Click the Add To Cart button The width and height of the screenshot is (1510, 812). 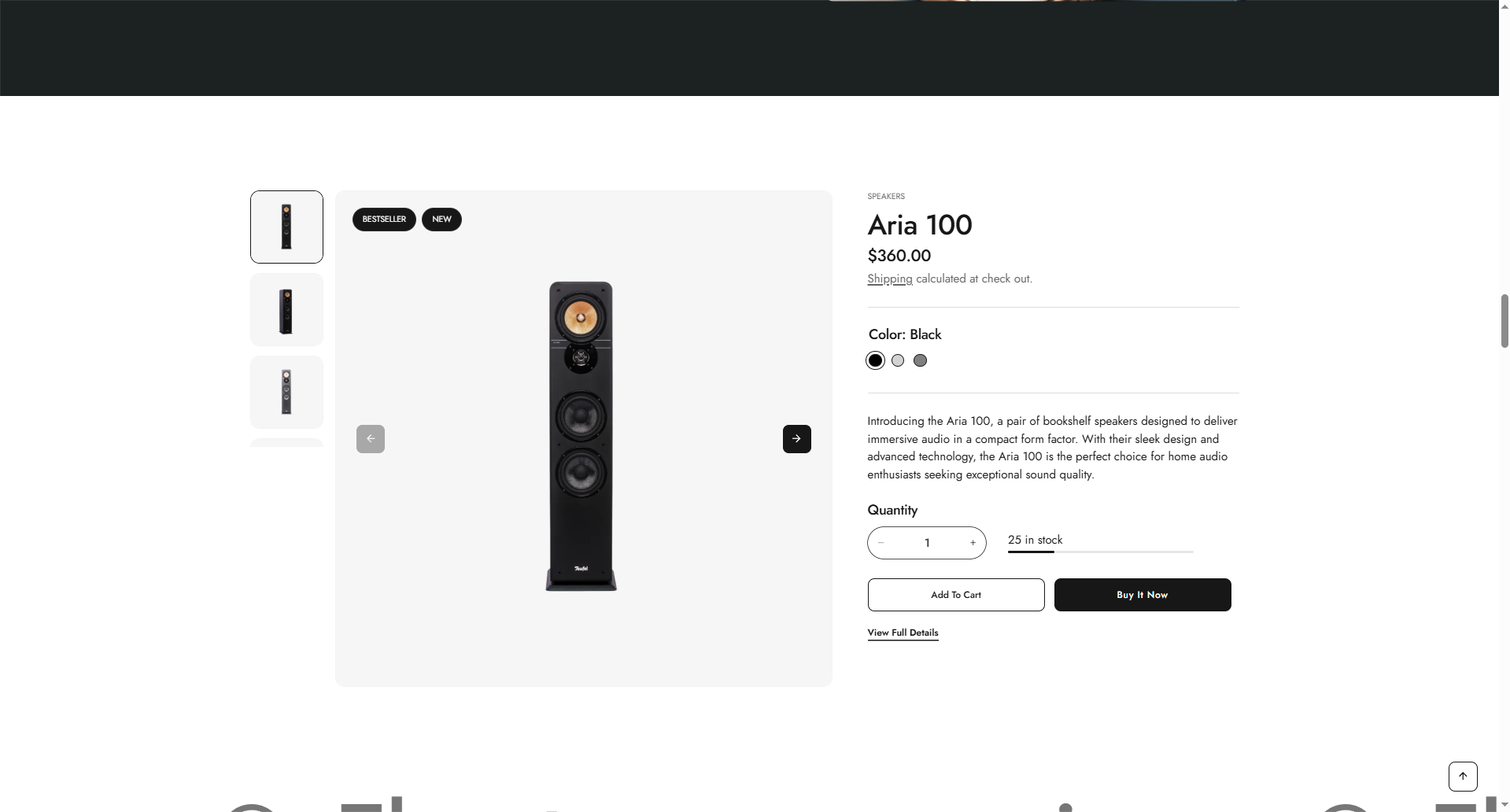click(956, 595)
